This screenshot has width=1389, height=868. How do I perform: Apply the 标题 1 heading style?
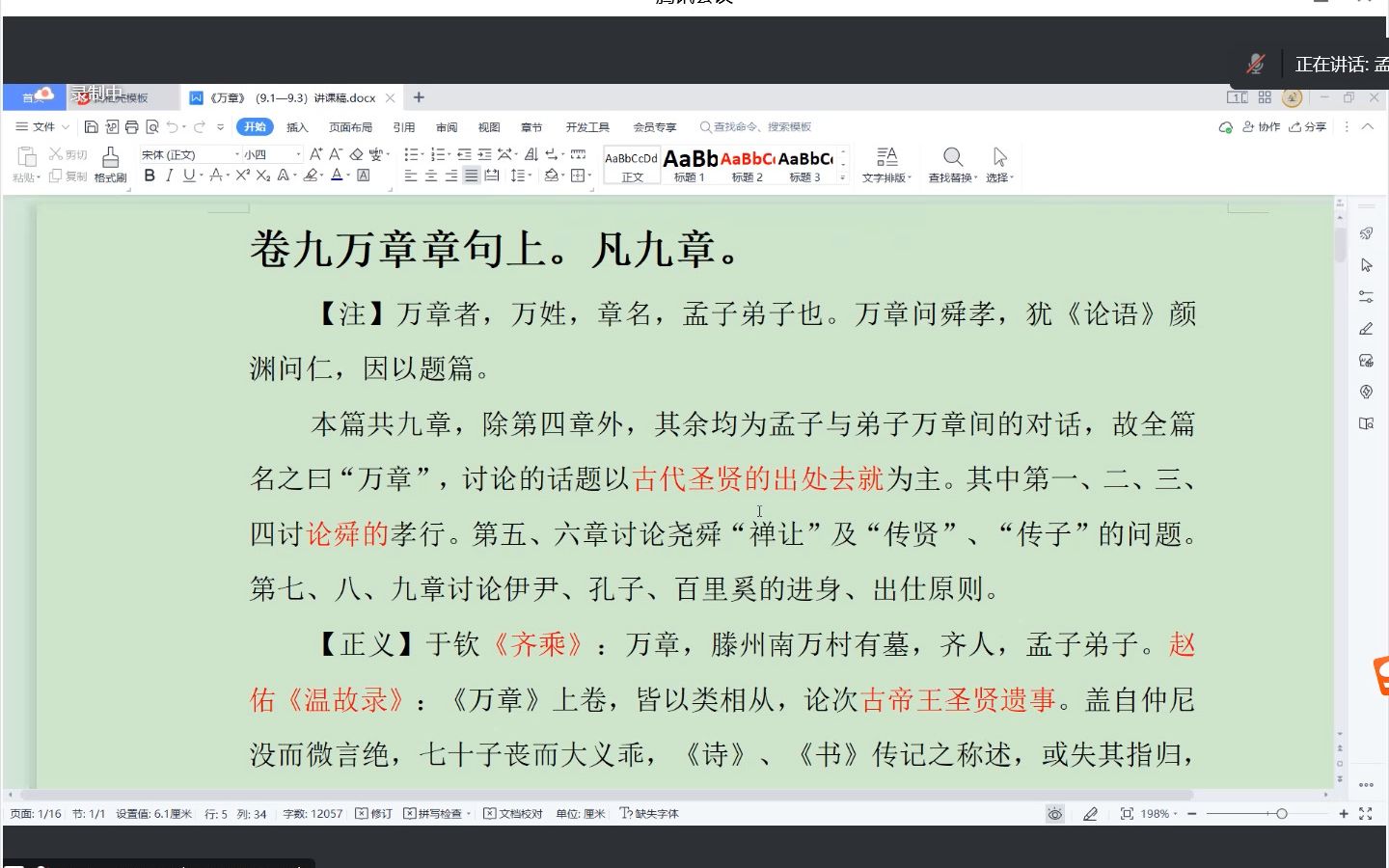(690, 165)
